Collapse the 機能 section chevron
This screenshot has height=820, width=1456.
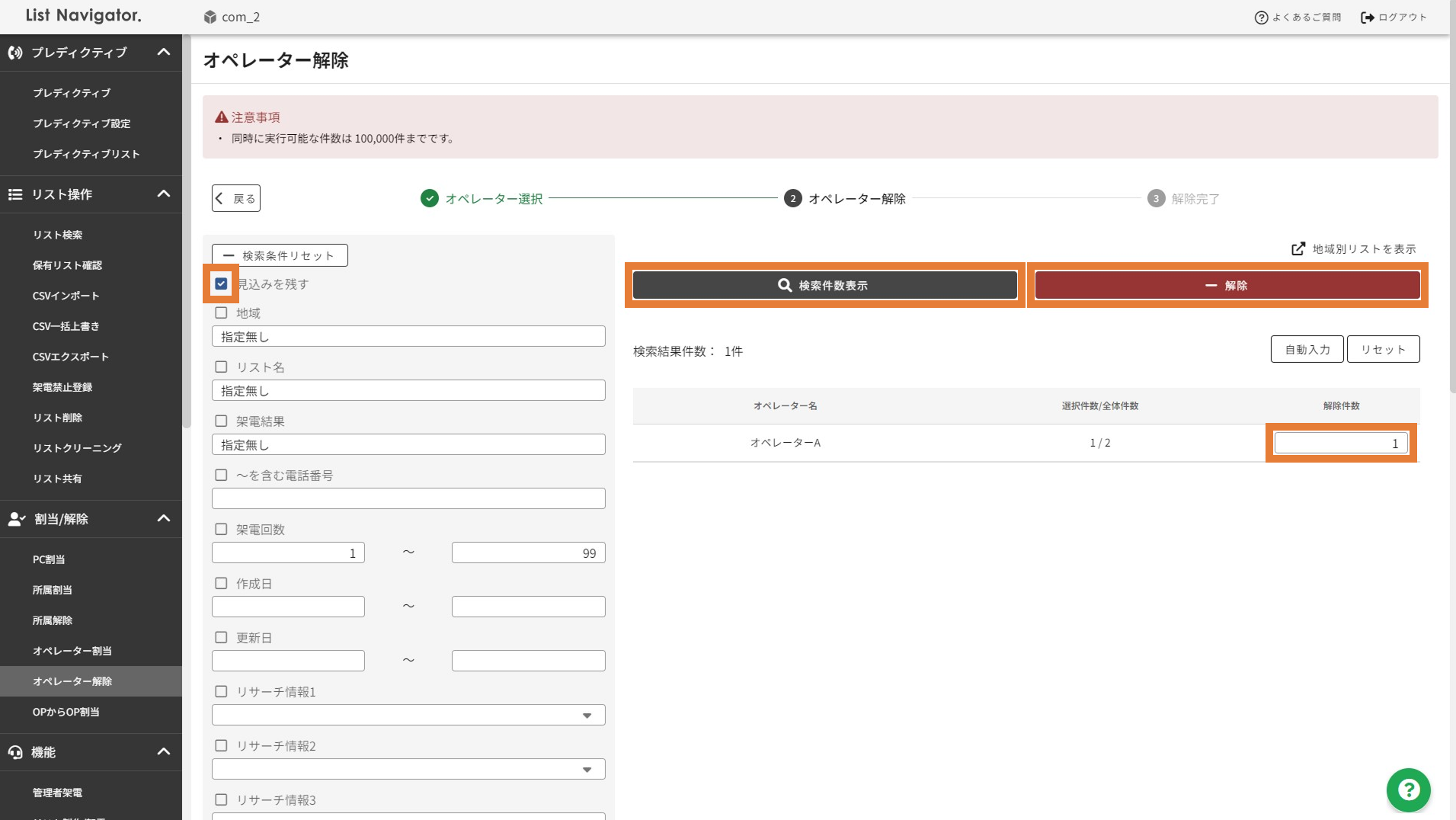click(163, 752)
